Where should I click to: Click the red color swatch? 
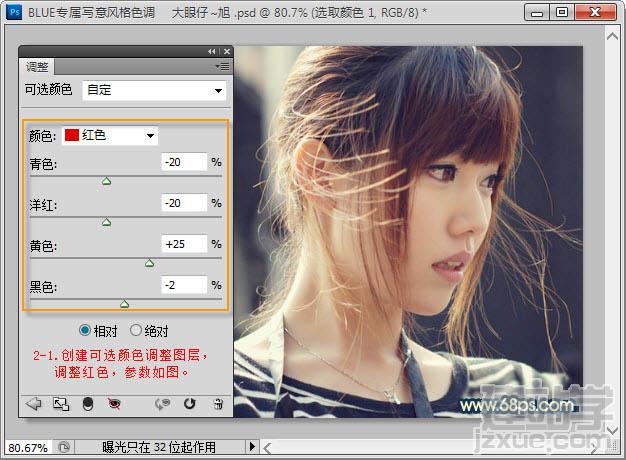[72, 135]
